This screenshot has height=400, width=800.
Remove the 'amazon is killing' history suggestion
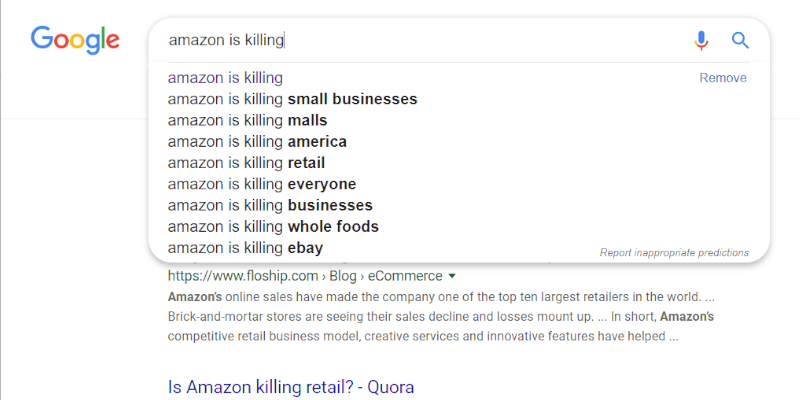[722, 78]
